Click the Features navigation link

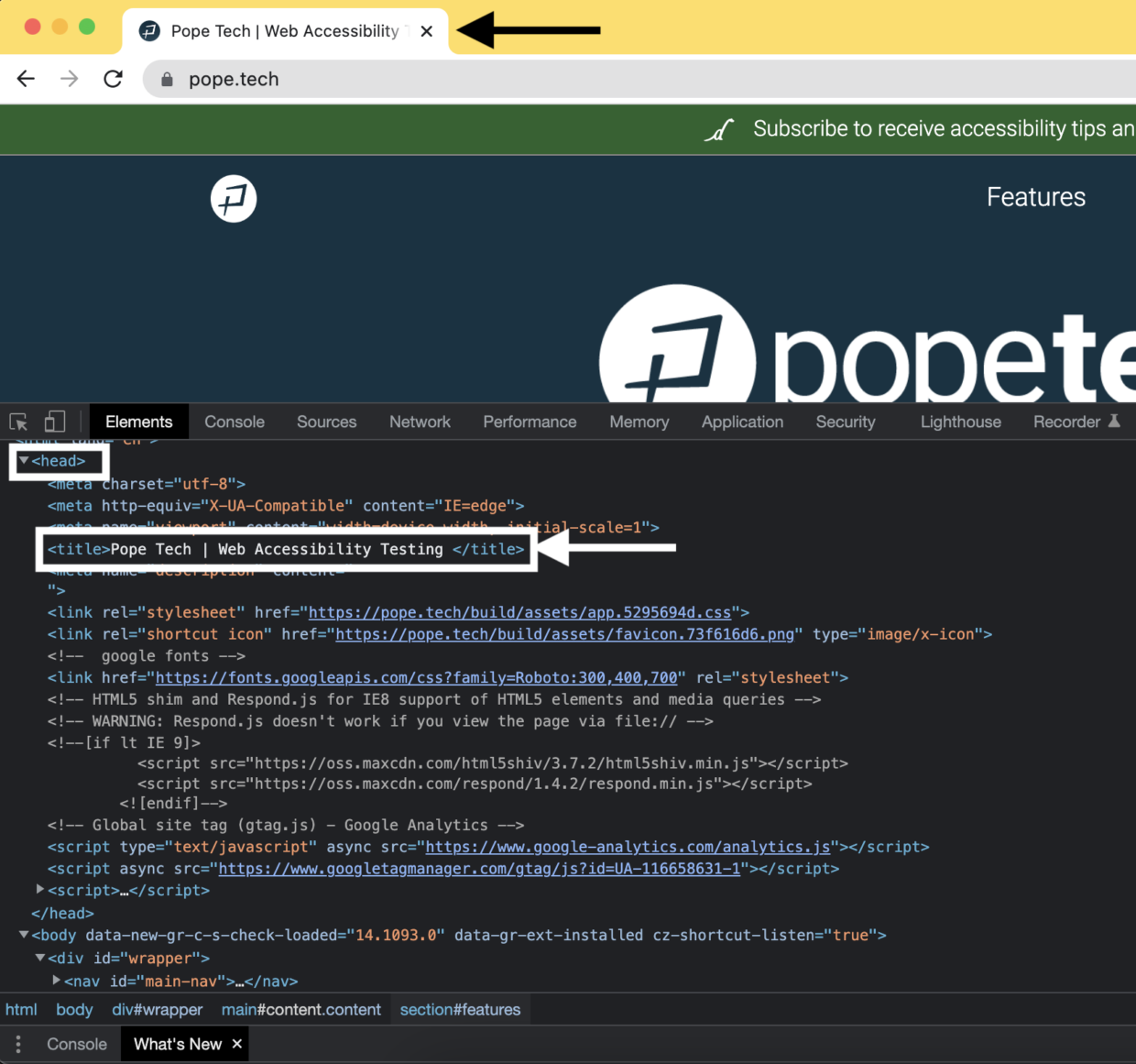[1035, 197]
